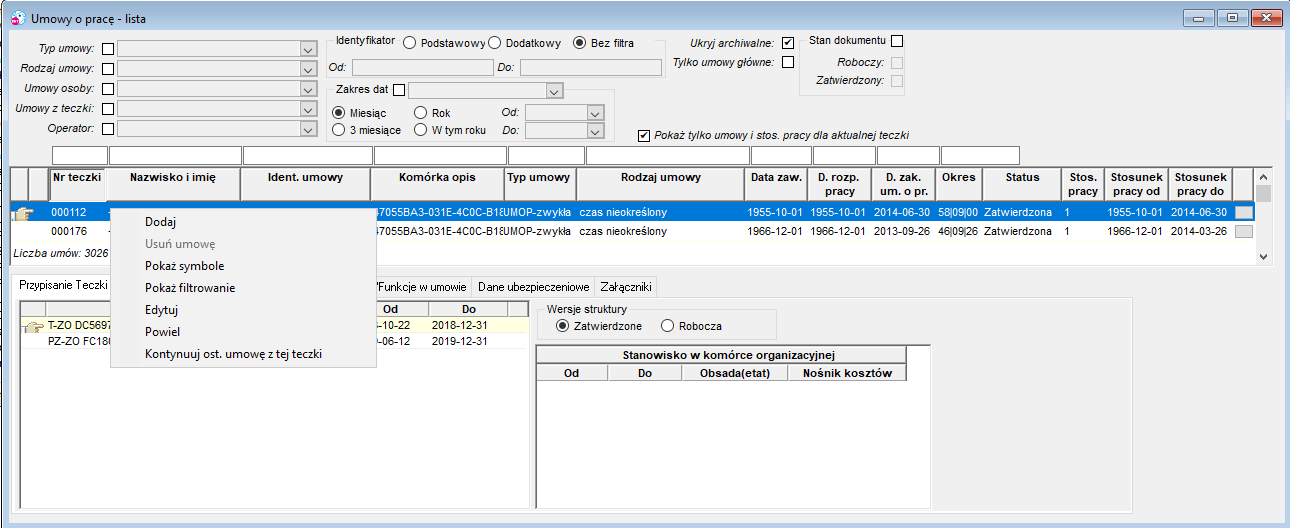Select the Bez filtra option

[x=580, y=43]
